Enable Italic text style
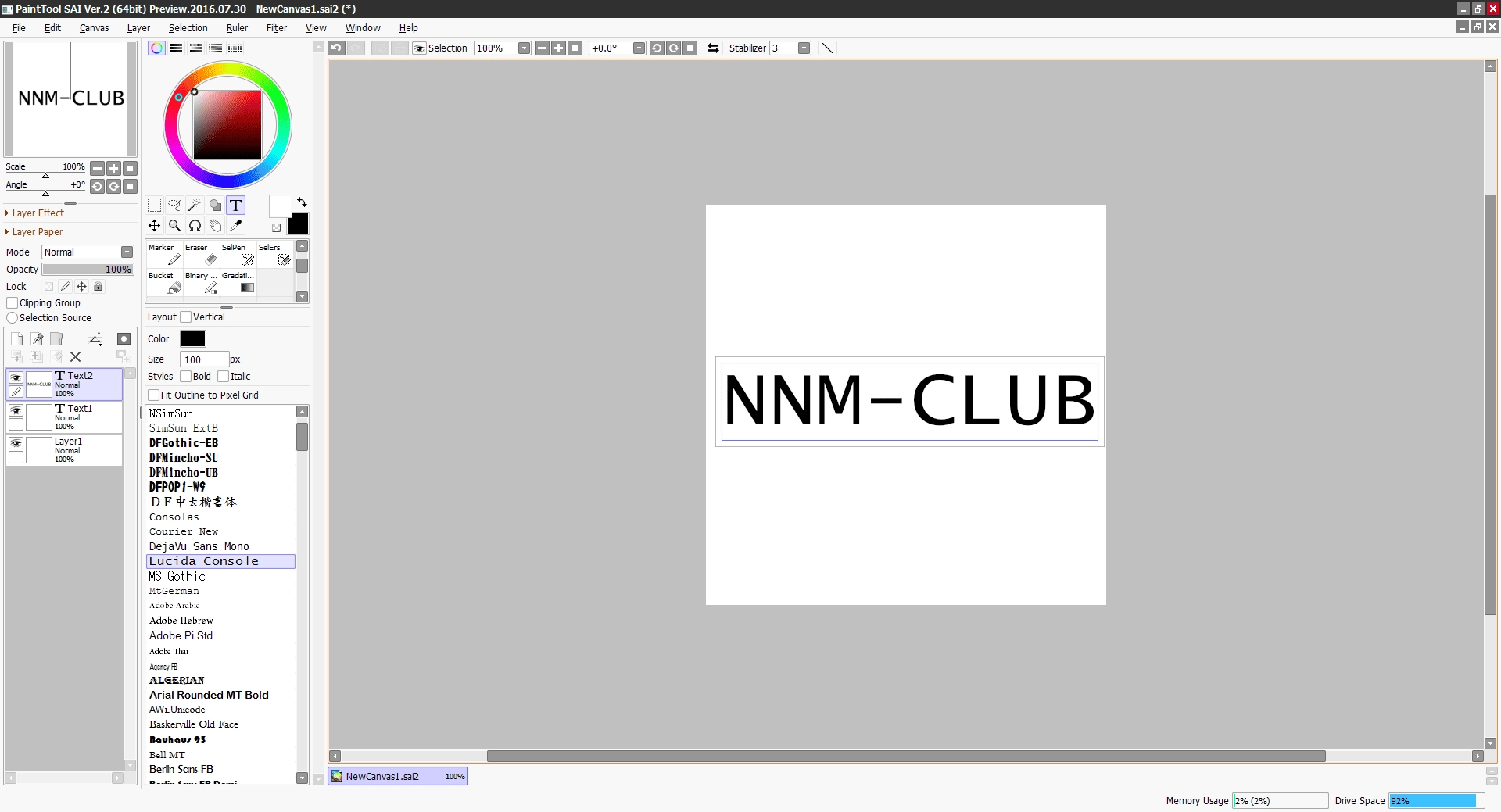This screenshot has height=812, width=1501. coord(224,377)
